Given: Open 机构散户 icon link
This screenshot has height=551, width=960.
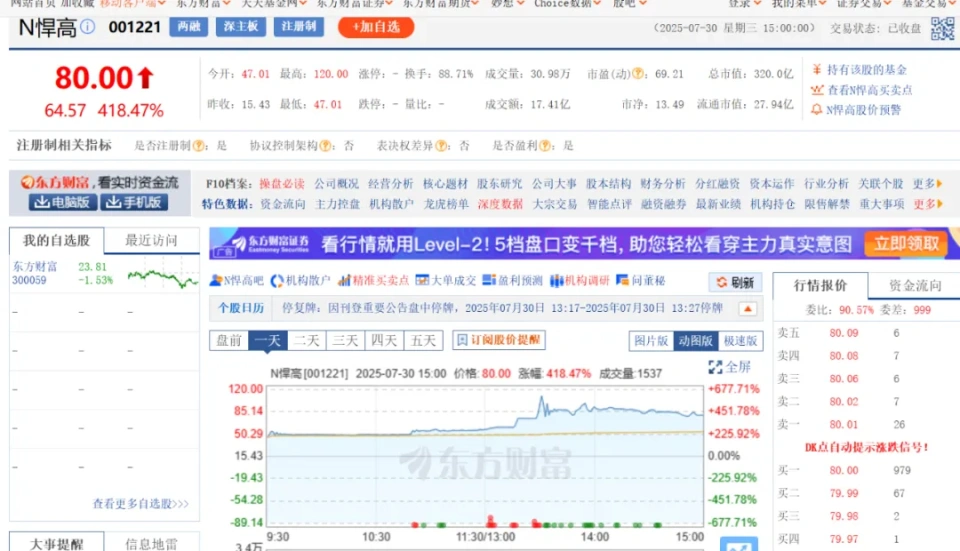Looking at the screenshot, I should [301, 280].
